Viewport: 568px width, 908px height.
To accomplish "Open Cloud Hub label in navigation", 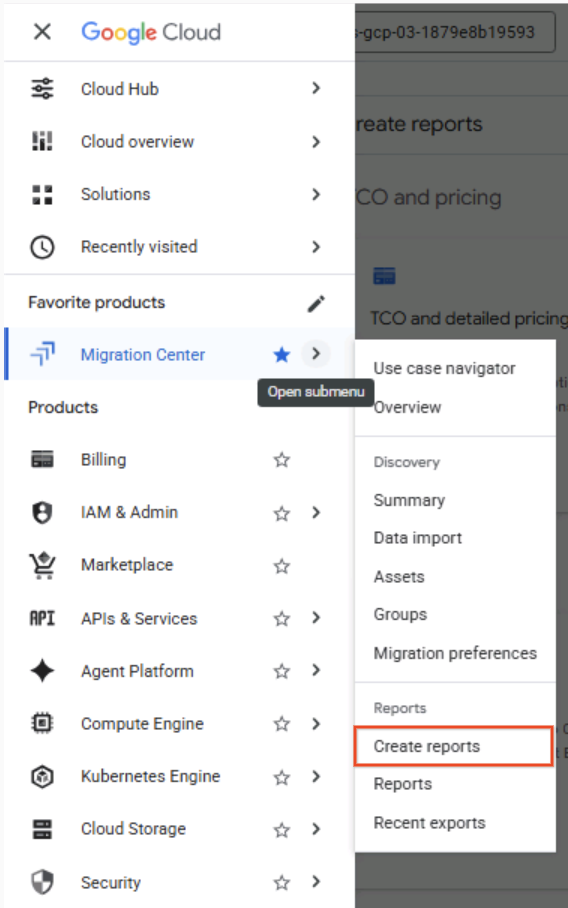I will coord(120,89).
